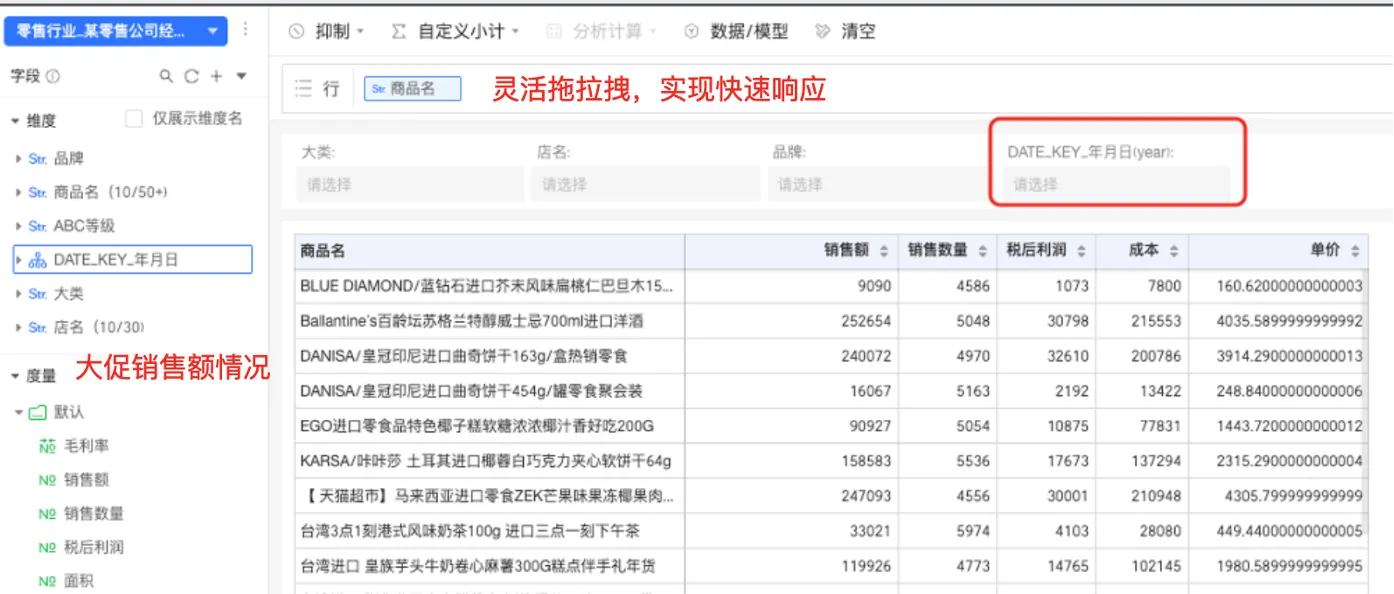Open the 品牌 filter 请选择 box
The image size is (1394, 594).
[x=880, y=184]
